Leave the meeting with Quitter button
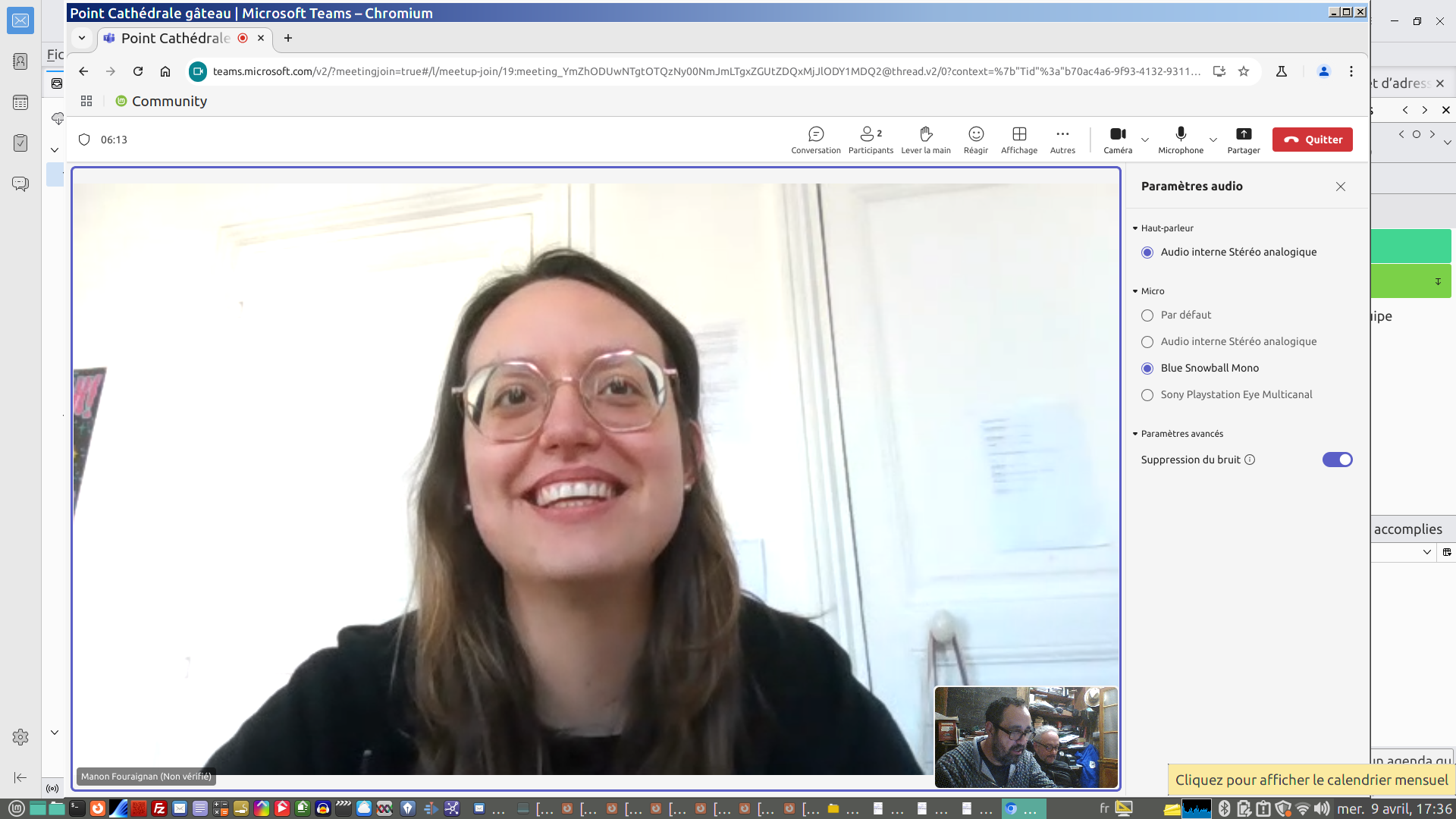1456x819 pixels. click(x=1312, y=140)
